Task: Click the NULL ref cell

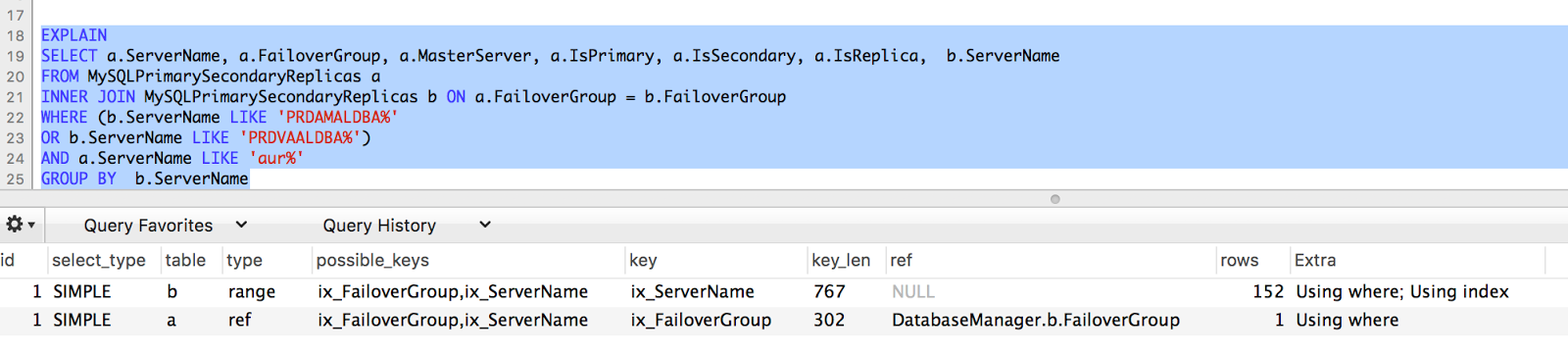Action: (x=912, y=291)
